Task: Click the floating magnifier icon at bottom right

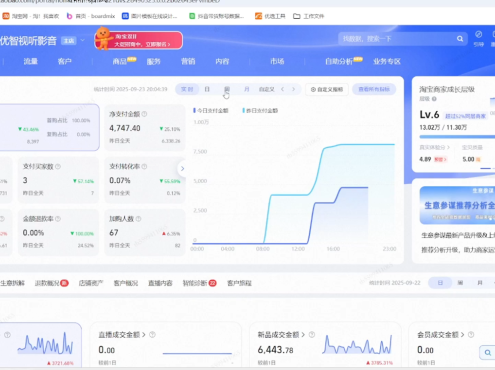Action: (487, 352)
